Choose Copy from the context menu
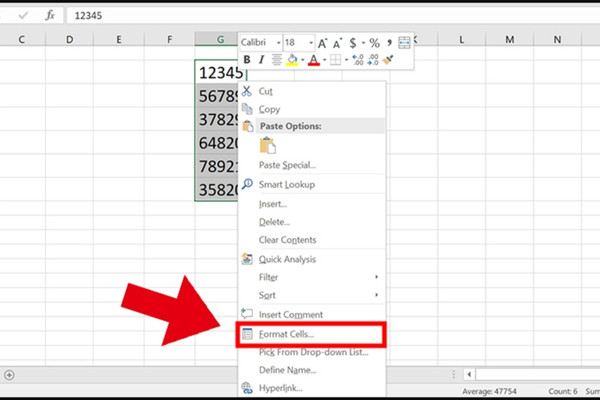Viewport: 600px width, 400px height. point(312,109)
